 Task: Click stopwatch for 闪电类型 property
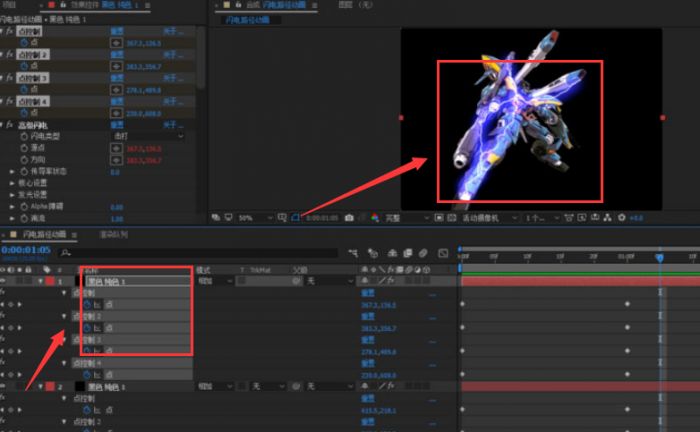point(24,136)
